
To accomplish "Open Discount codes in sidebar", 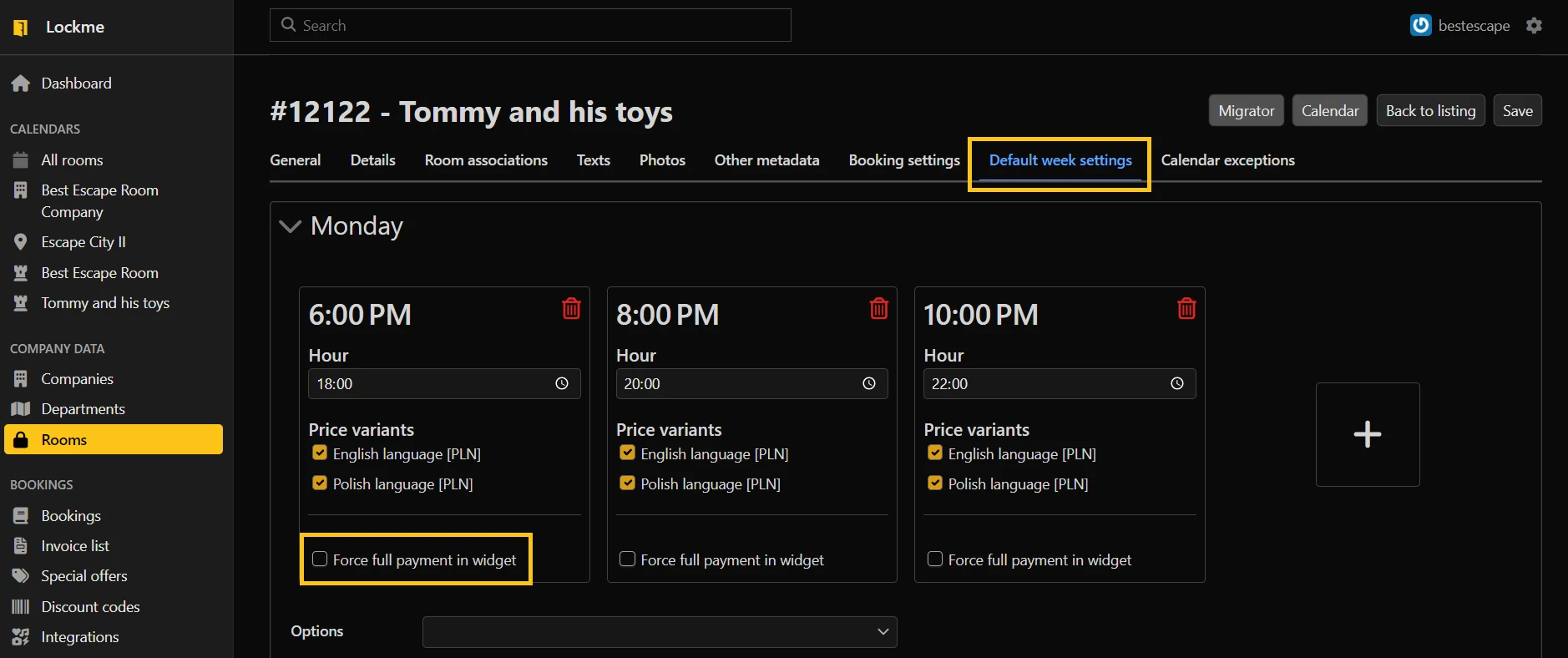I will tap(90, 607).
